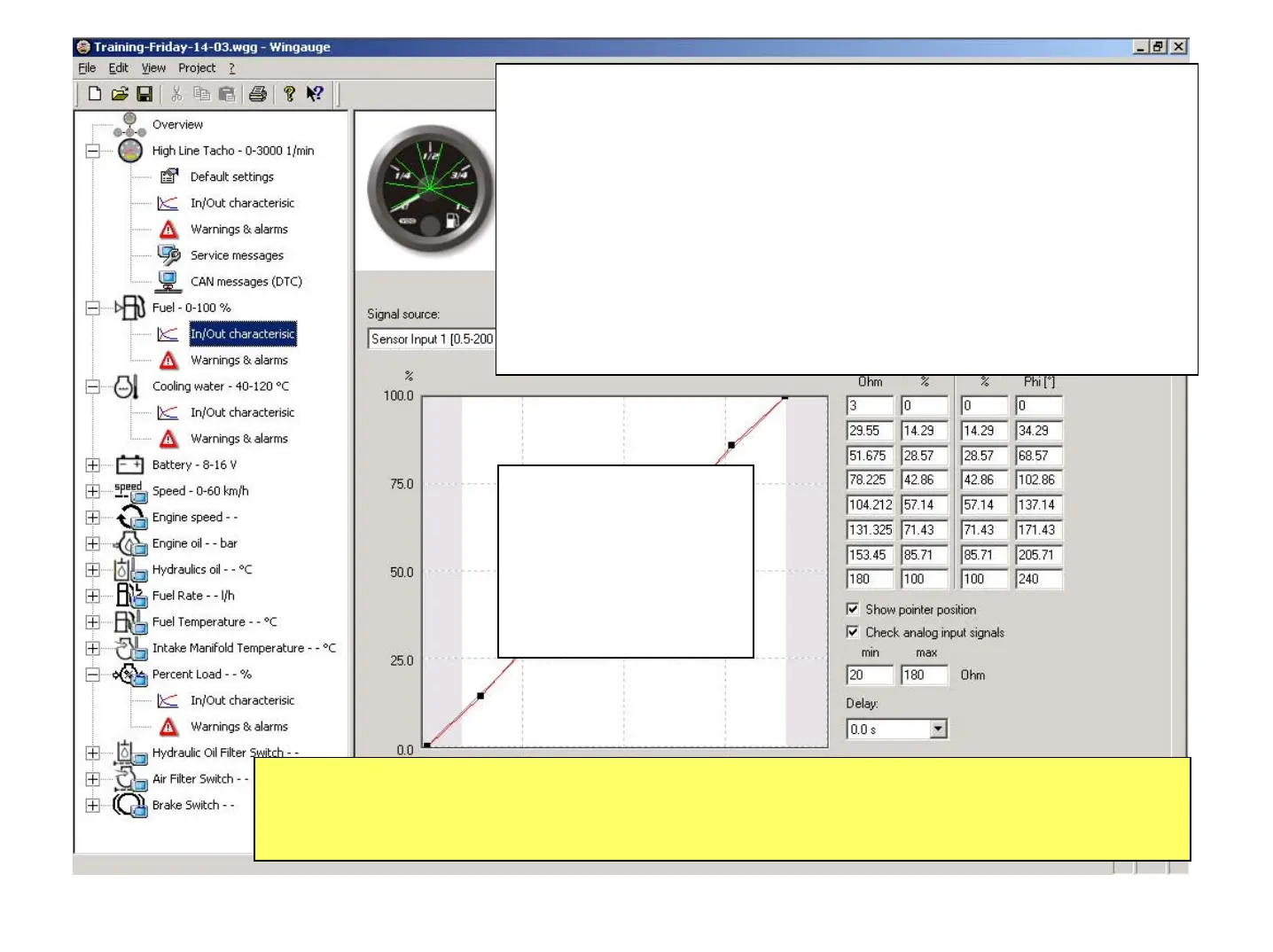Click the Phi field with value 240
This screenshot has height=952, width=1273.
pyautogui.click(x=1039, y=579)
